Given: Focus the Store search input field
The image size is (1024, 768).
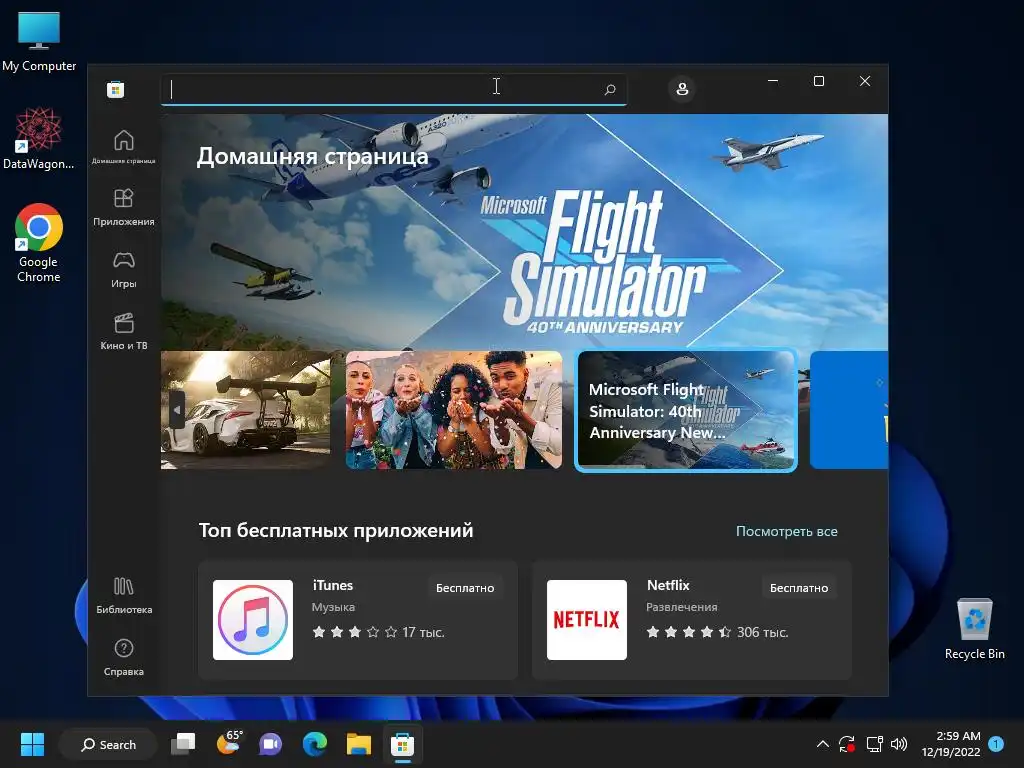Looking at the screenshot, I should point(393,89).
